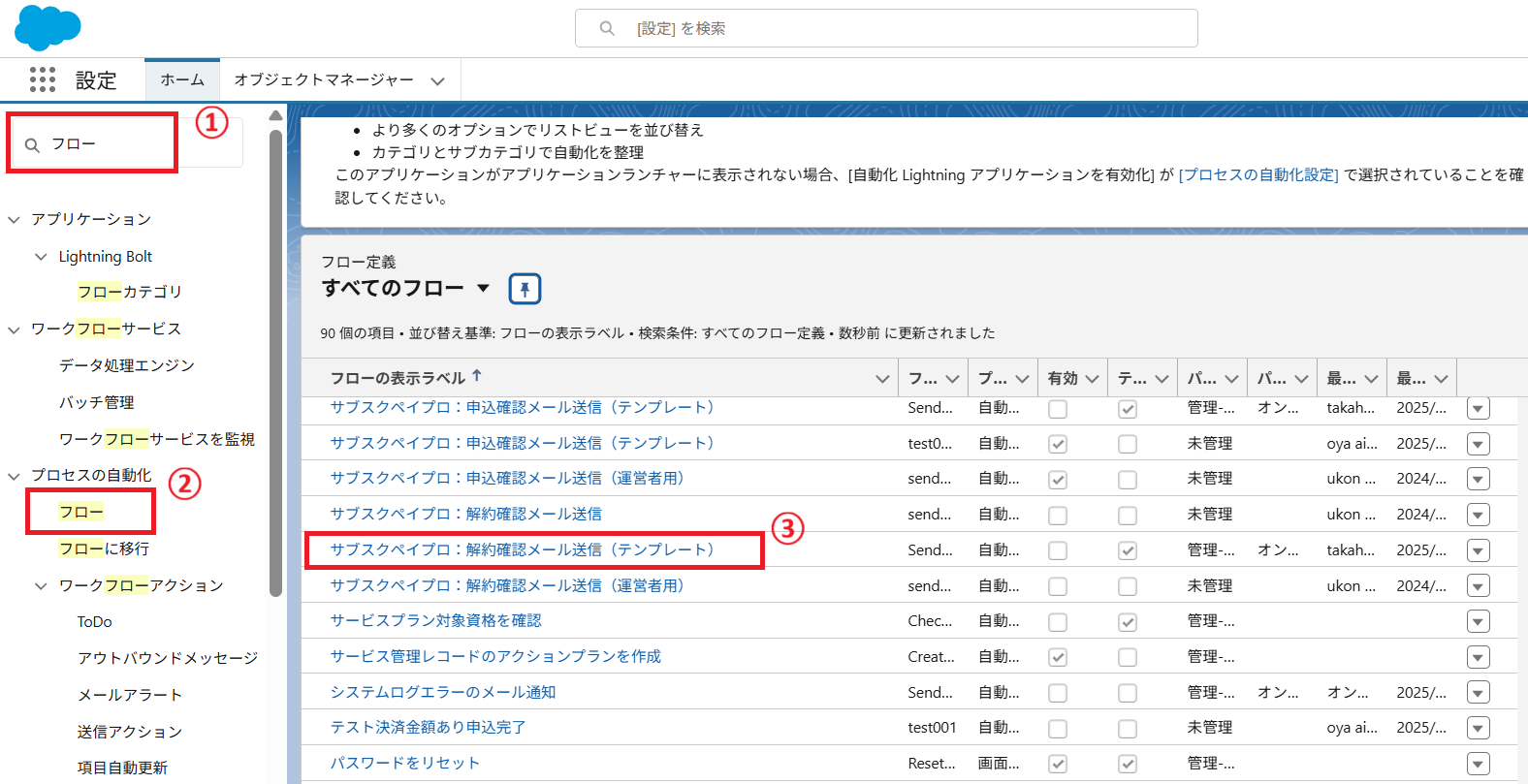The height and width of the screenshot is (784, 1528).
Task: Click the Salesforce cloud logo
Action: tap(48, 27)
